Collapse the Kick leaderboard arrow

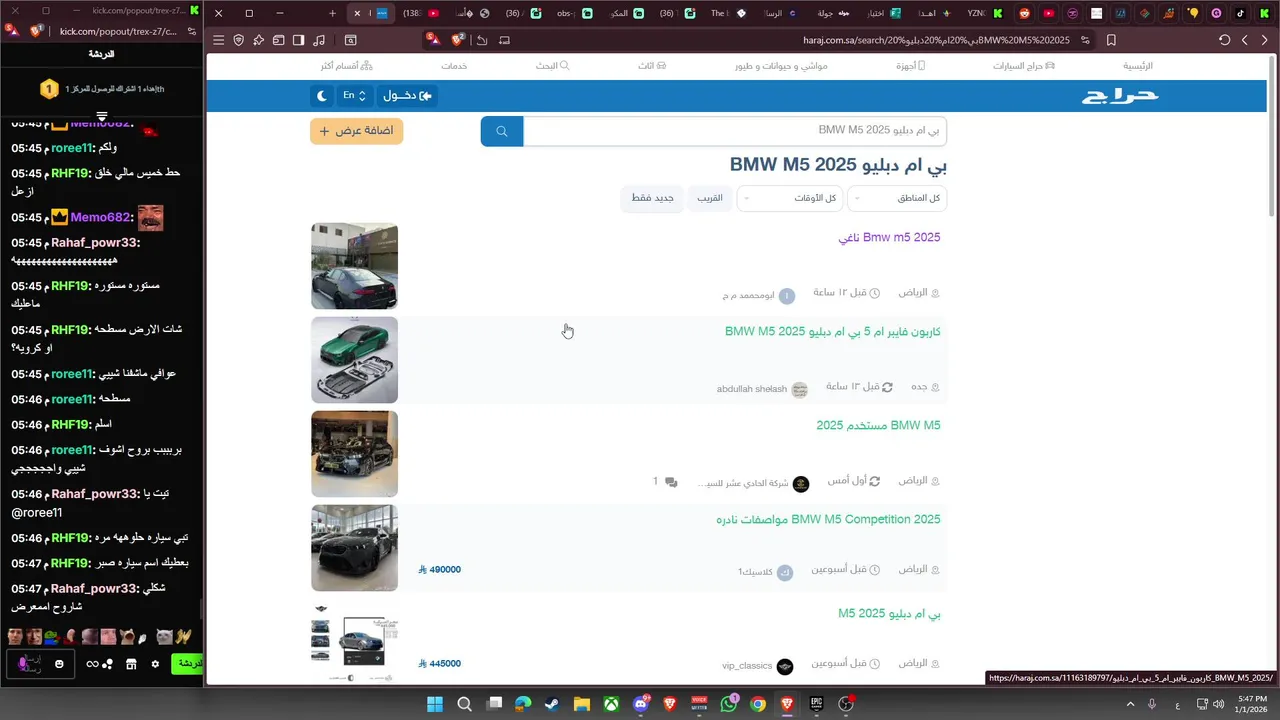pyautogui.click(x=102, y=117)
